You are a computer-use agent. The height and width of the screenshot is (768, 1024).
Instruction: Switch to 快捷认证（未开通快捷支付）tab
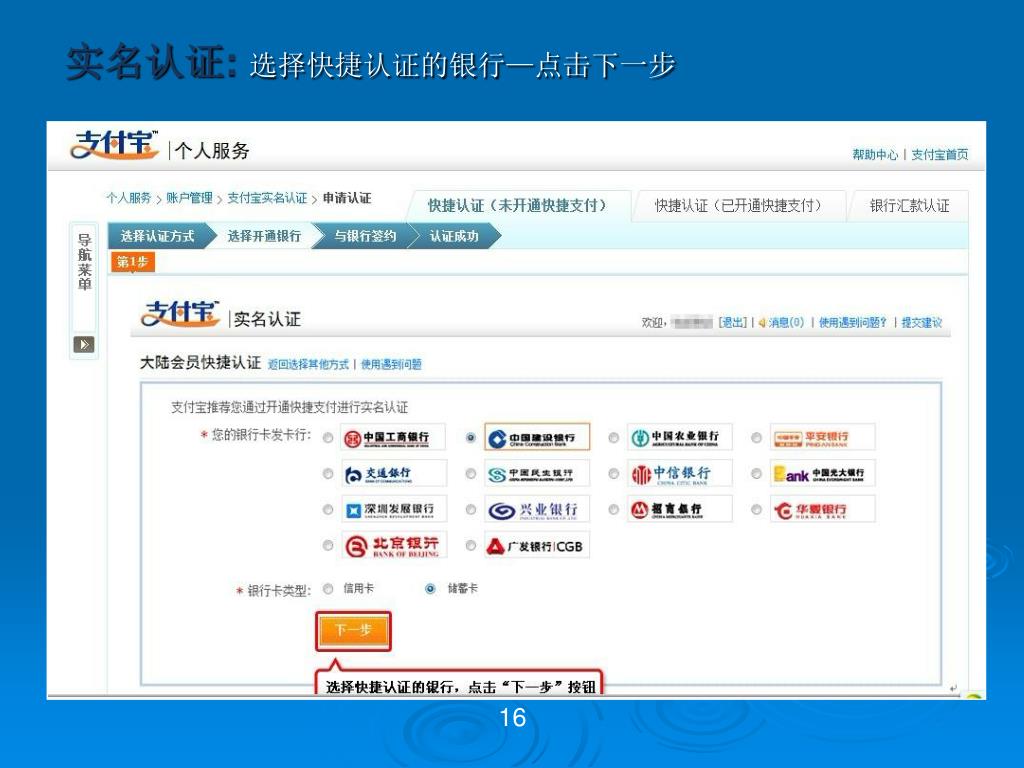tap(519, 206)
